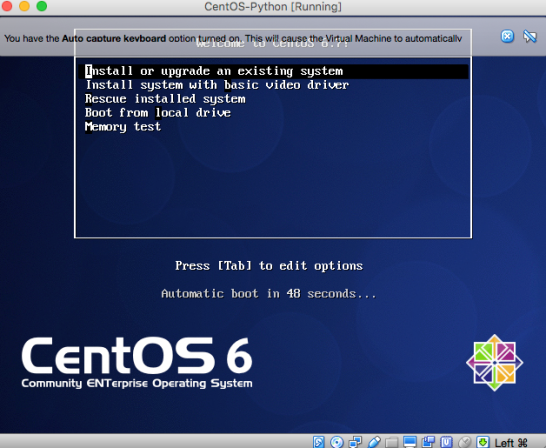Open the optical disc status icon

click(x=337, y=442)
